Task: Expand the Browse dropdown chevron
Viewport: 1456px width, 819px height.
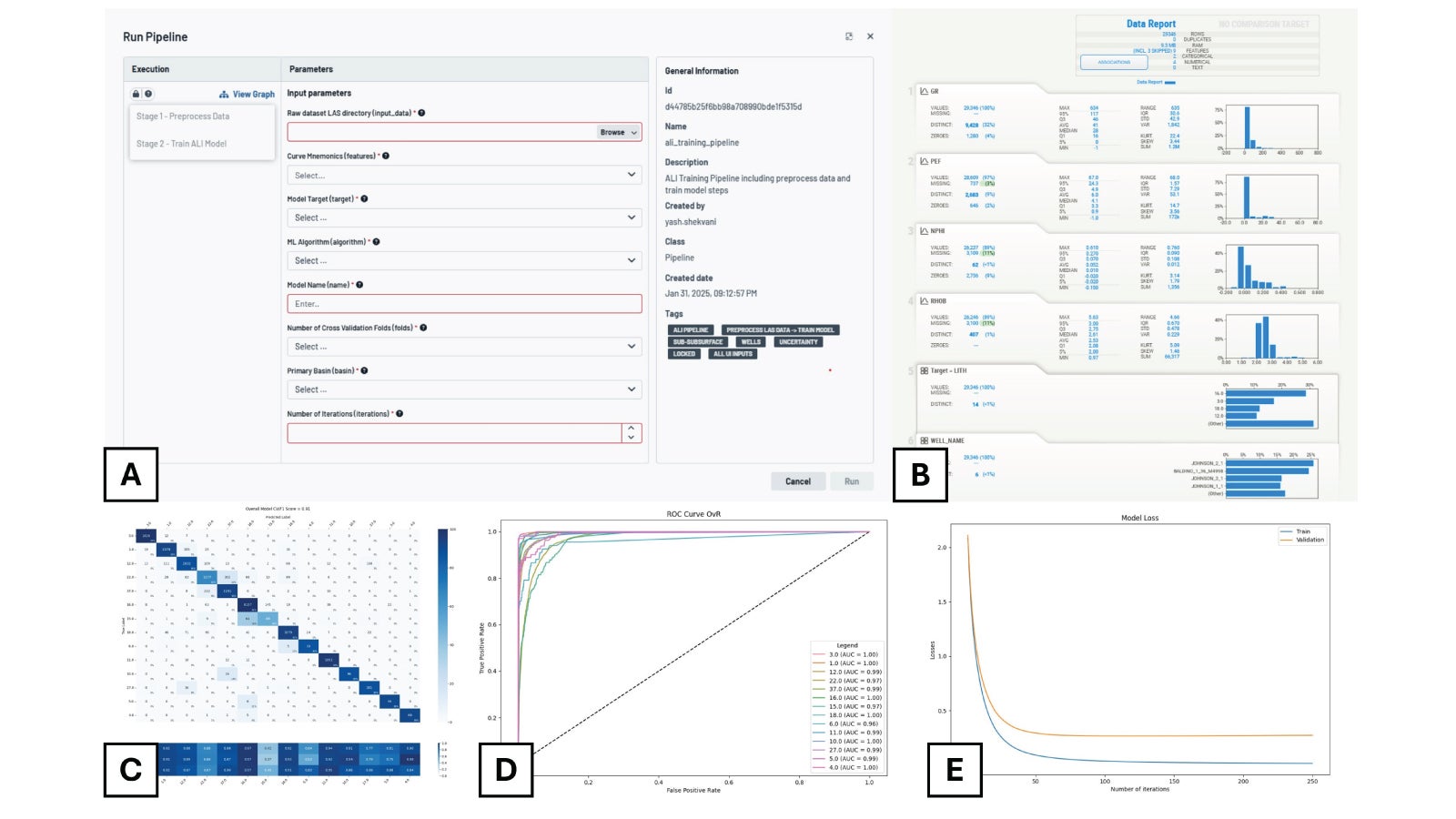Action: coord(634,132)
